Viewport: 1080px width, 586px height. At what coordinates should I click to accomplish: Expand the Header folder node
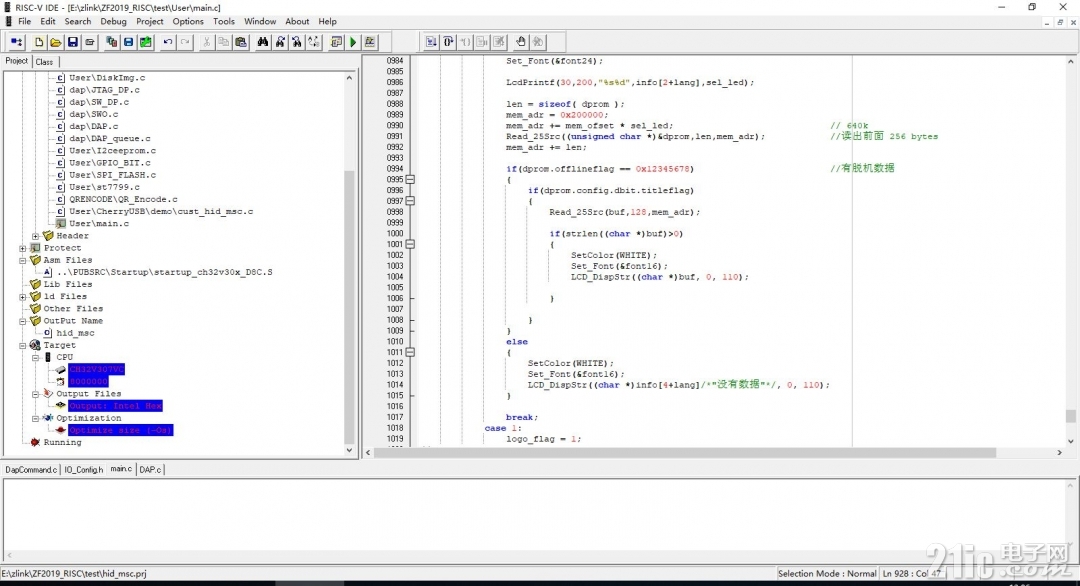tap(35, 236)
